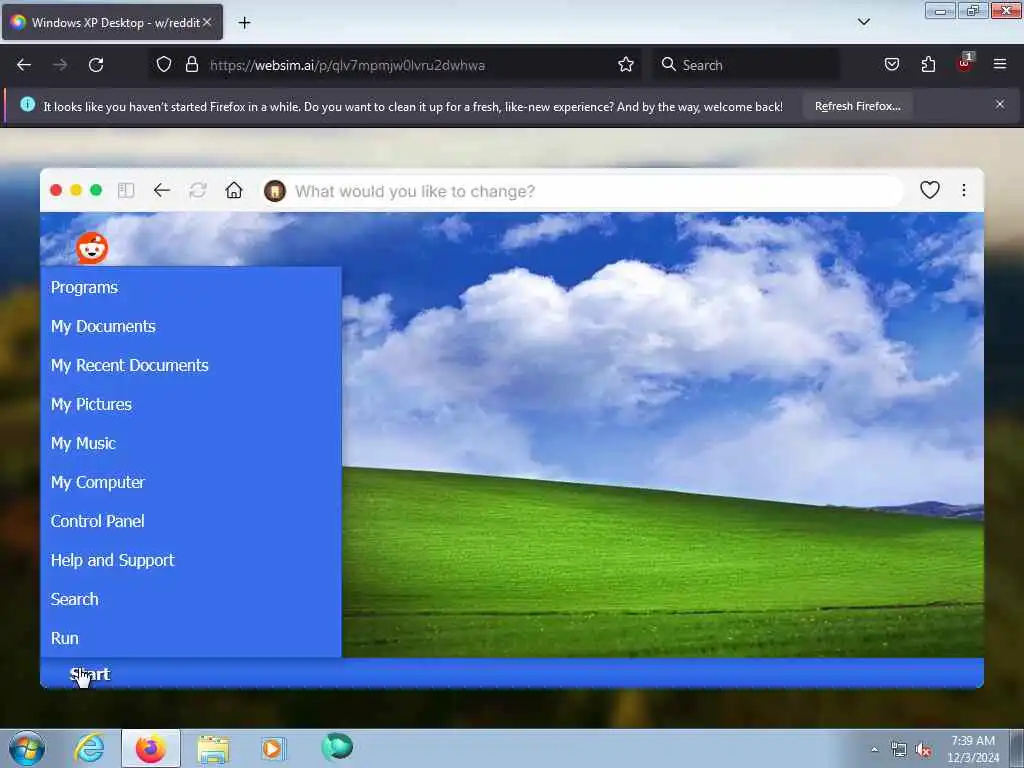This screenshot has width=1024, height=768.
Task: Open websim three-dot options menu
Action: tap(963, 190)
